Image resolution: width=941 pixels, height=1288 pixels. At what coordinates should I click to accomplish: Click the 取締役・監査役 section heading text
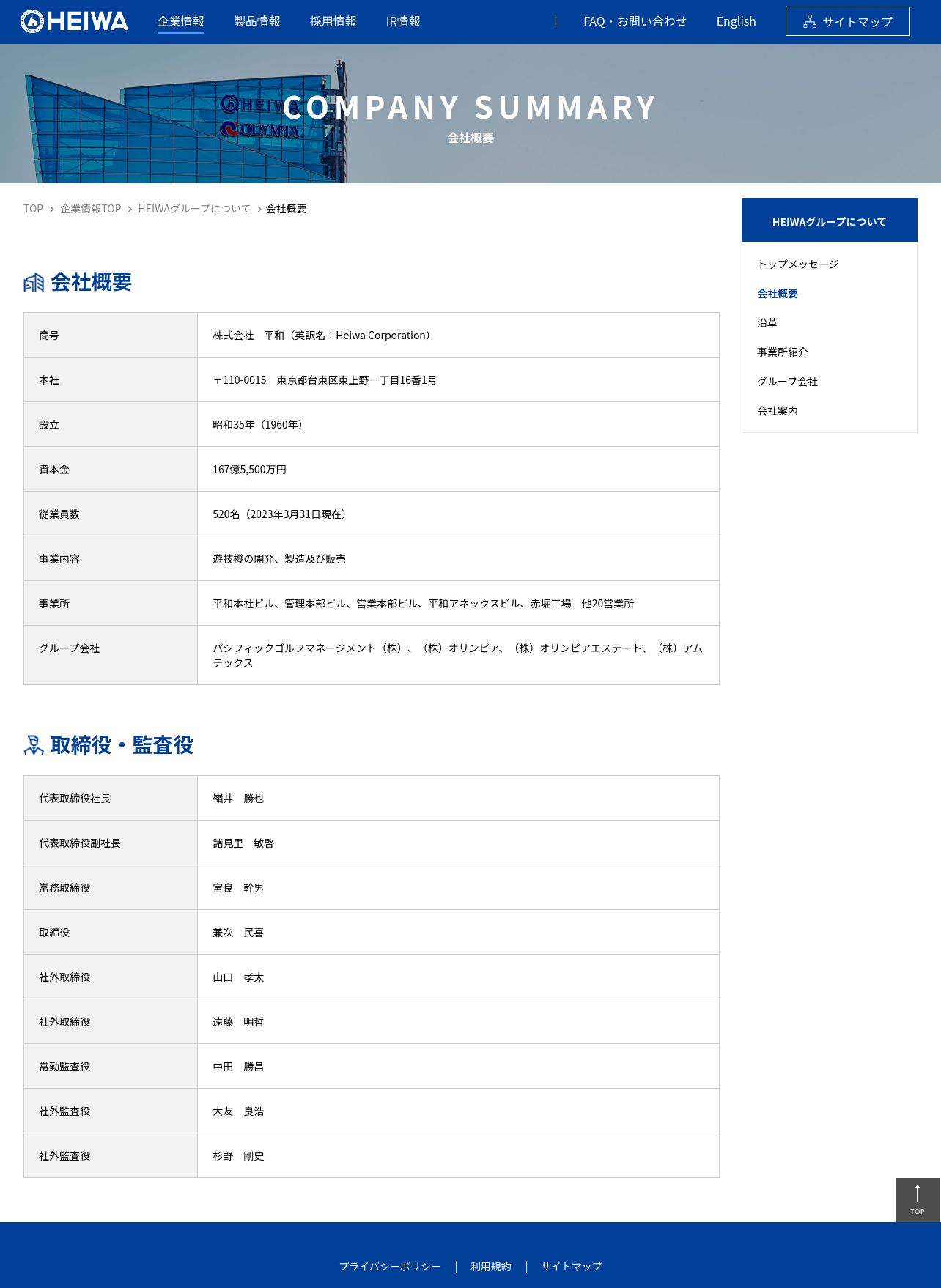122,745
